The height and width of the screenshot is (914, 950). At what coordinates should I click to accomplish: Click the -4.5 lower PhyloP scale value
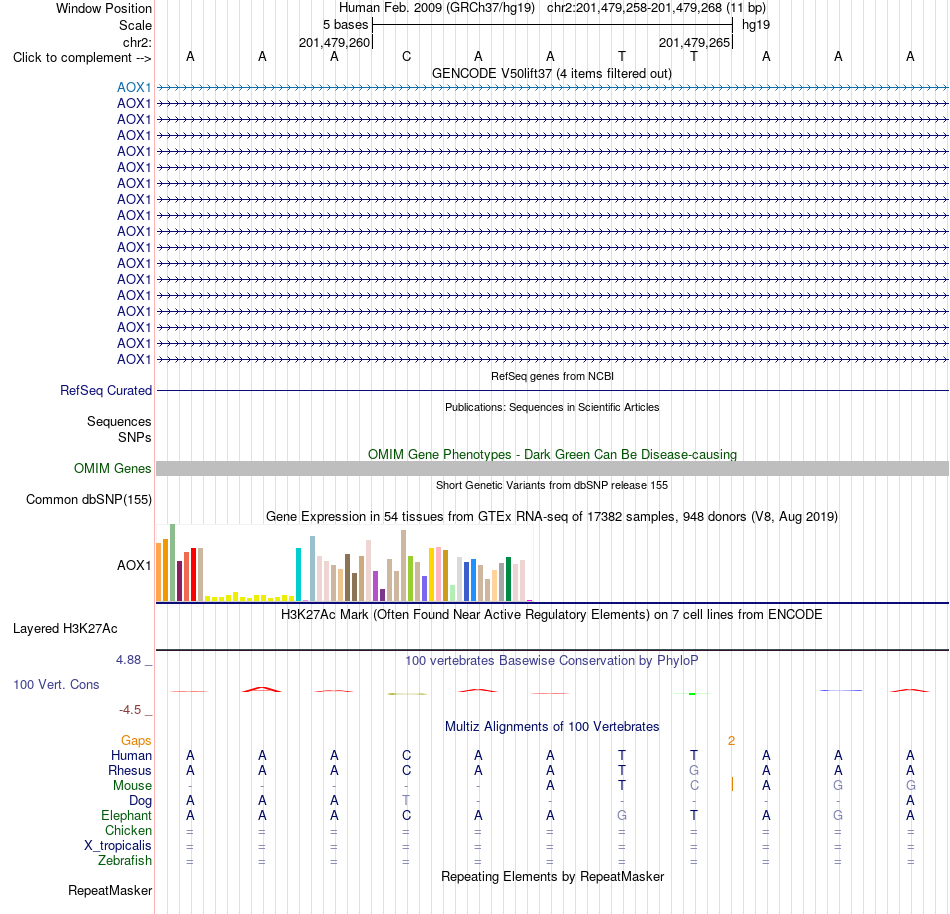coord(130,710)
